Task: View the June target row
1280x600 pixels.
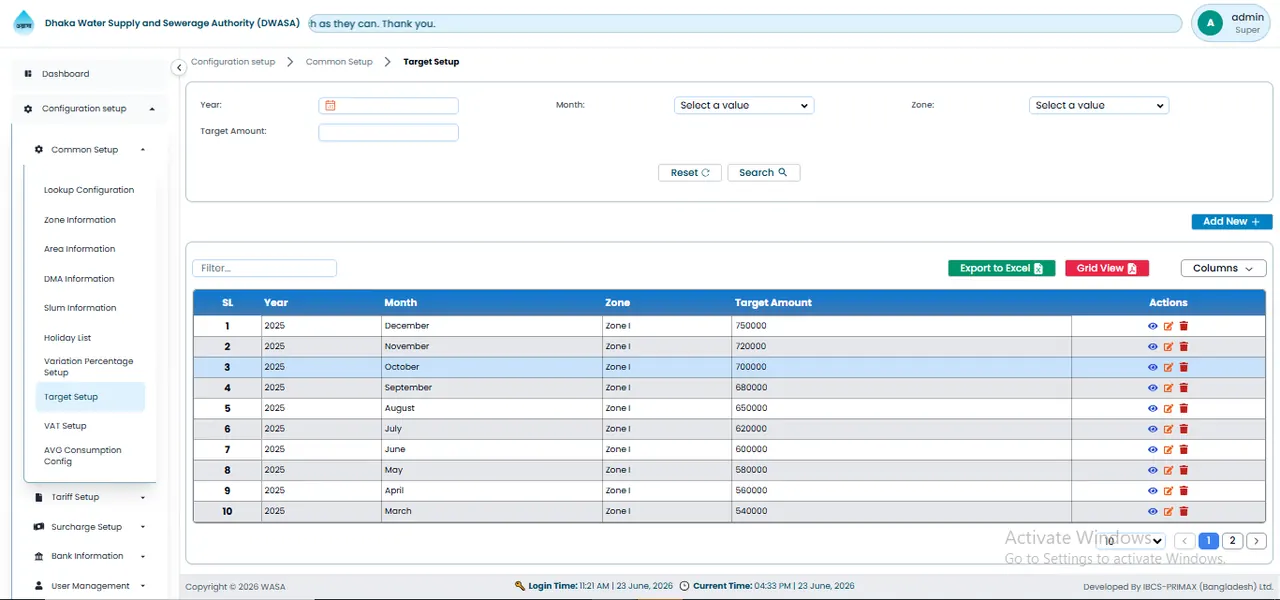Action: [1152, 450]
